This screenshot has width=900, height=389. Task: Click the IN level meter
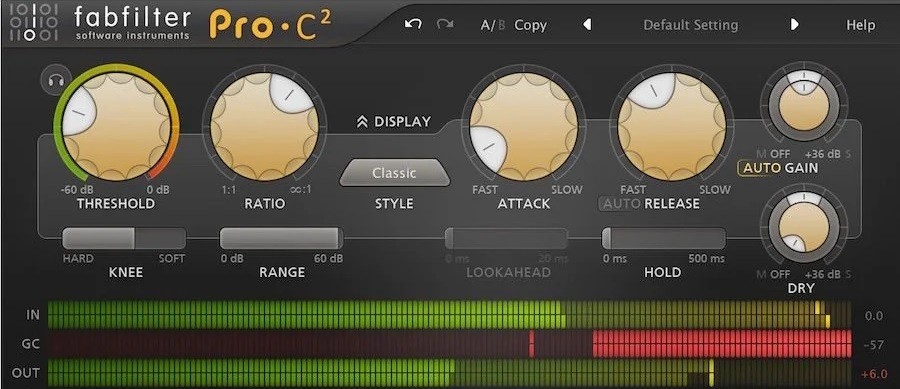coord(449,315)
